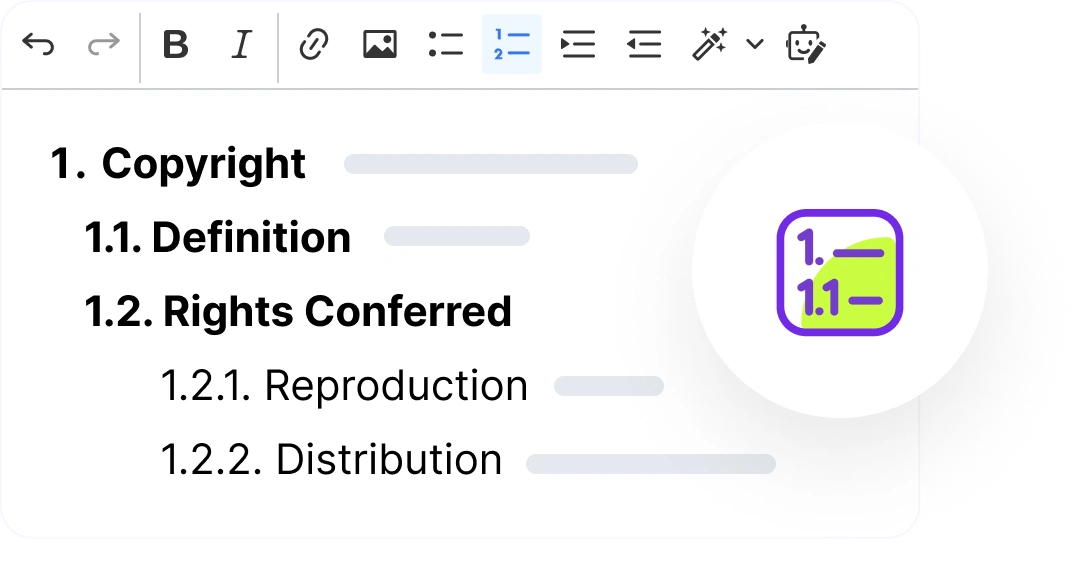Toggle Bold formatting
This screenshot has width=1092, height=561.
tap(176, 45)
